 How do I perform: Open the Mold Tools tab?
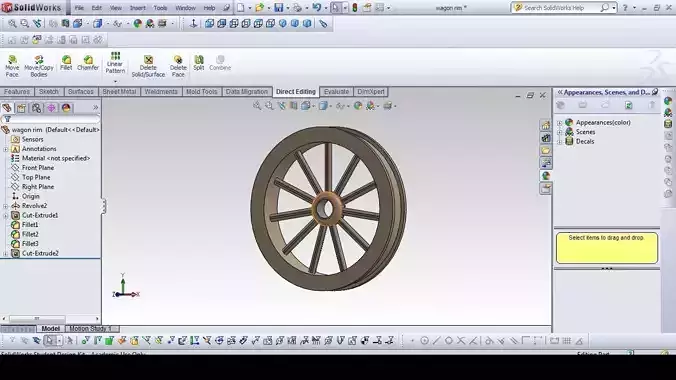tap(201, 91)
